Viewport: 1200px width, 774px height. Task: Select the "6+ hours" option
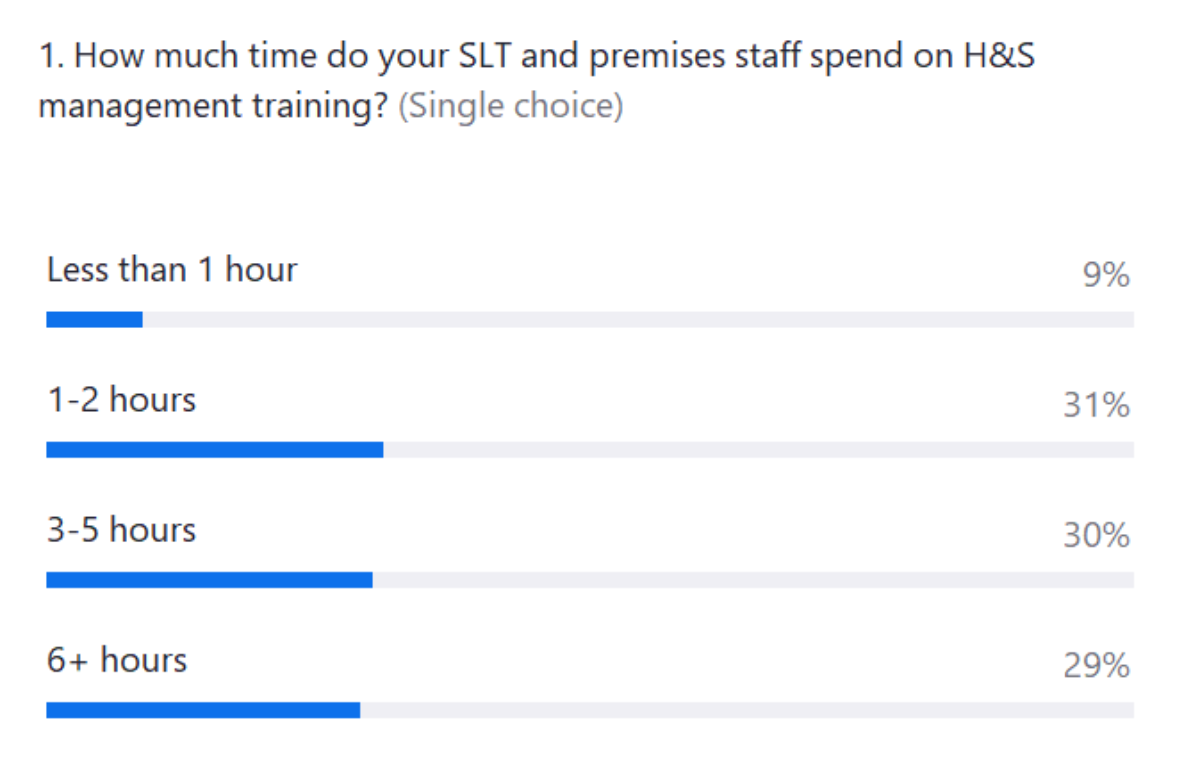coord(117,660)
